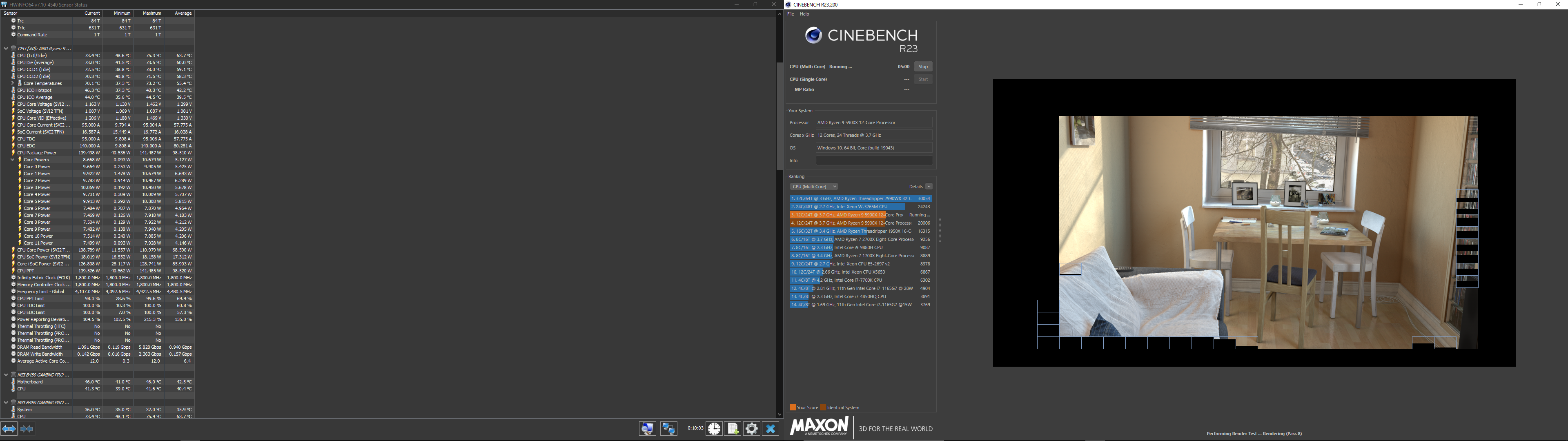Click the expand columns blue arrows icon

click(x=9, y=429)
